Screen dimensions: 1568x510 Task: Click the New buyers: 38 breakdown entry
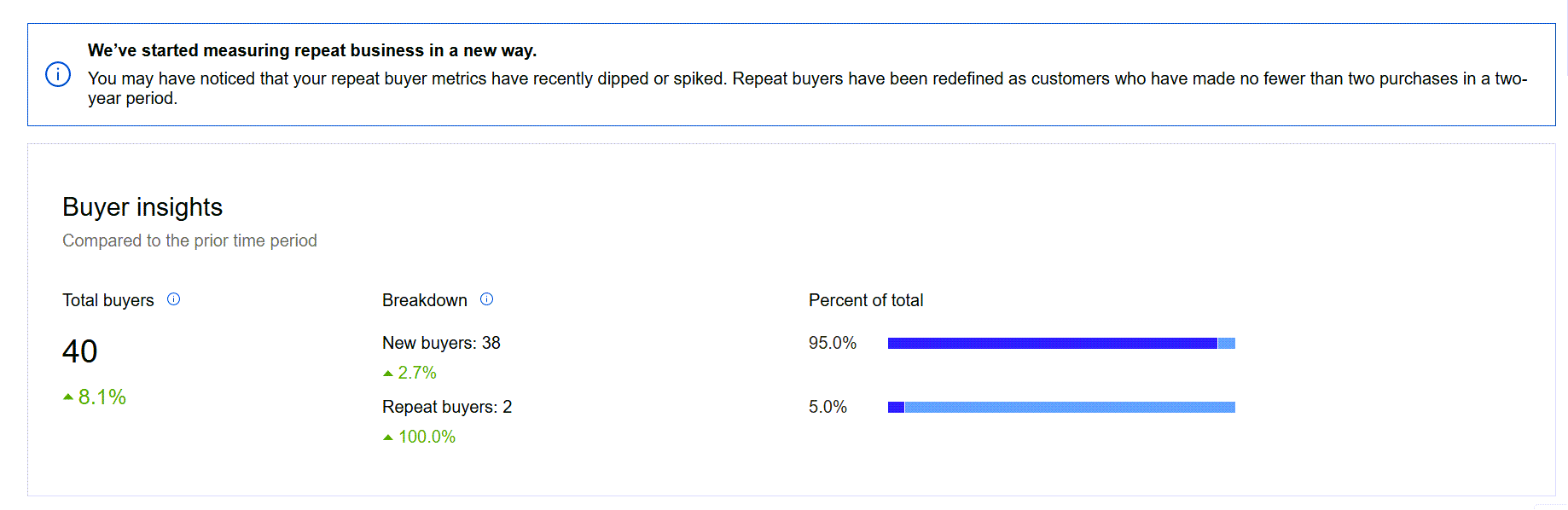pyautogui.click(x=442, y=343)
